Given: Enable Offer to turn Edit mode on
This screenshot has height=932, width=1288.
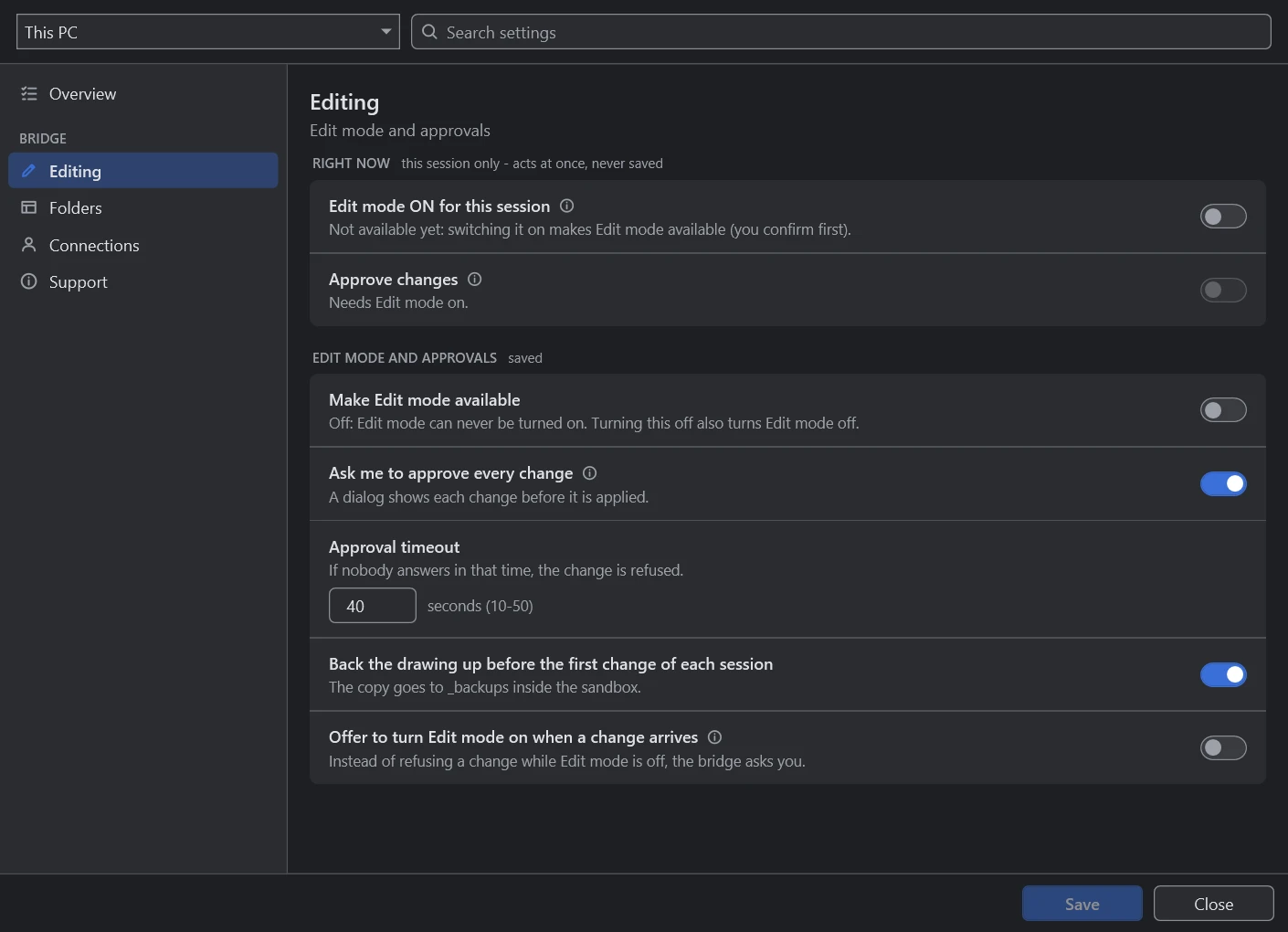Looking at the screenshot, I should click(x=1223, y=747).
